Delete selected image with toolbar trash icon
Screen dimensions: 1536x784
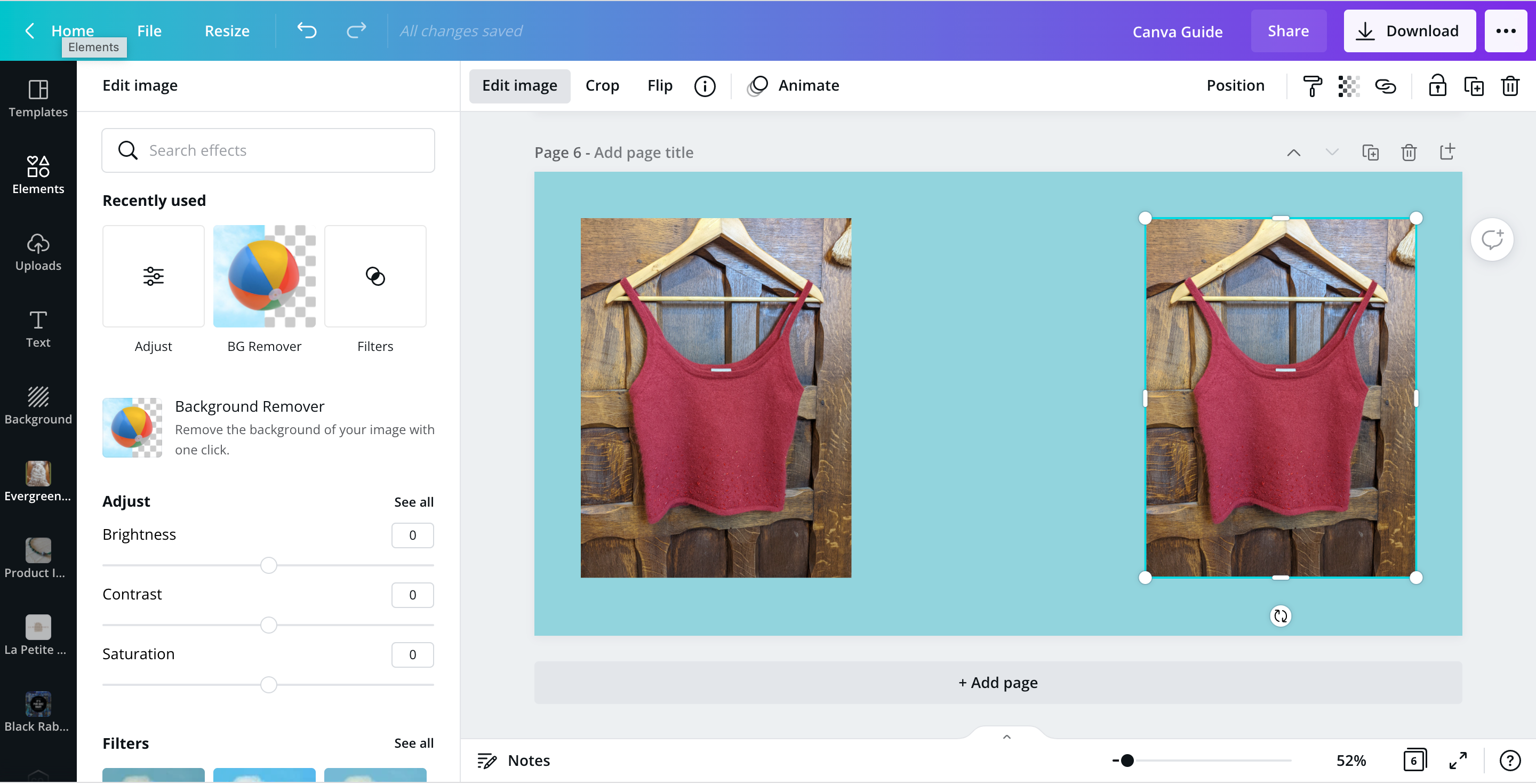point(1510,86)
